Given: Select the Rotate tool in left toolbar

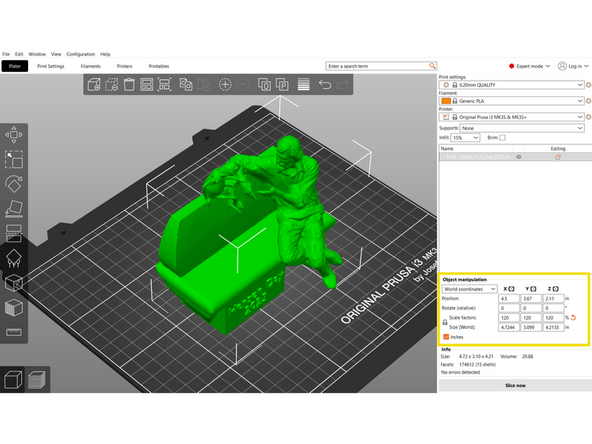Looking at the screenshot, I should tap(14, 184).
